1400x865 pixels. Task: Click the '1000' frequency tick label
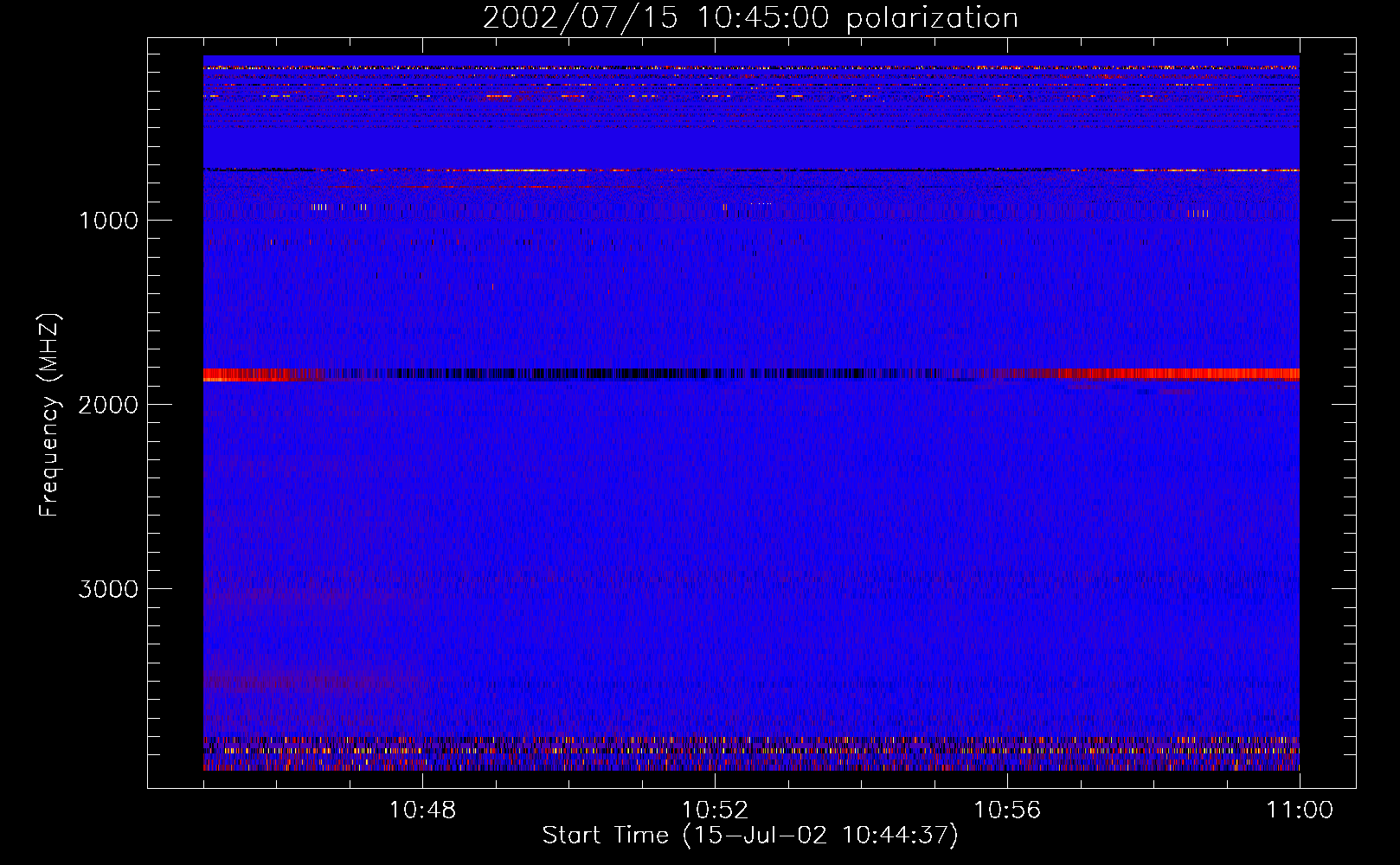point(108,221)
